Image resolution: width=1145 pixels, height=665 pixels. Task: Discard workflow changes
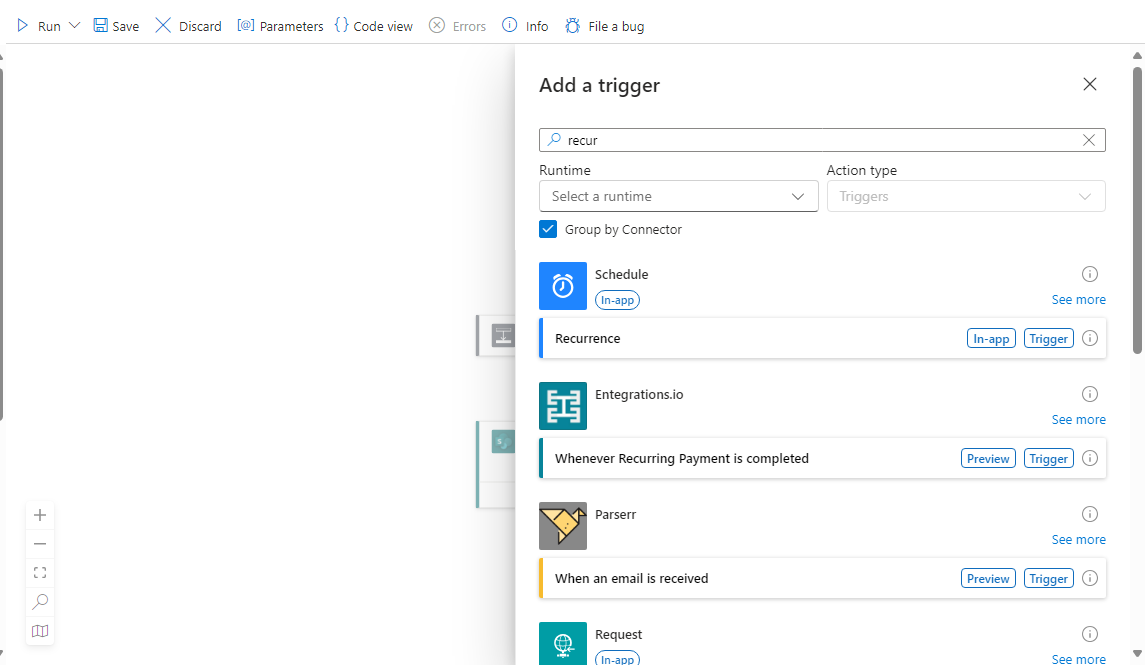[x=188, y=26]
